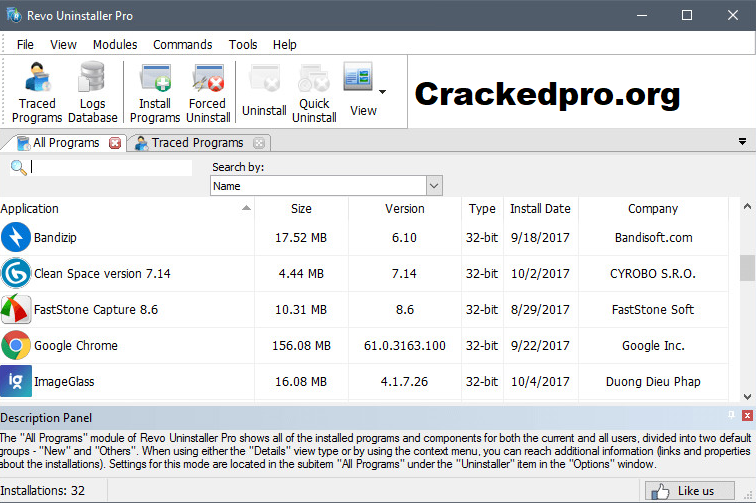
Task: Sort by the Version column header
Action: [x=405, y=208]
